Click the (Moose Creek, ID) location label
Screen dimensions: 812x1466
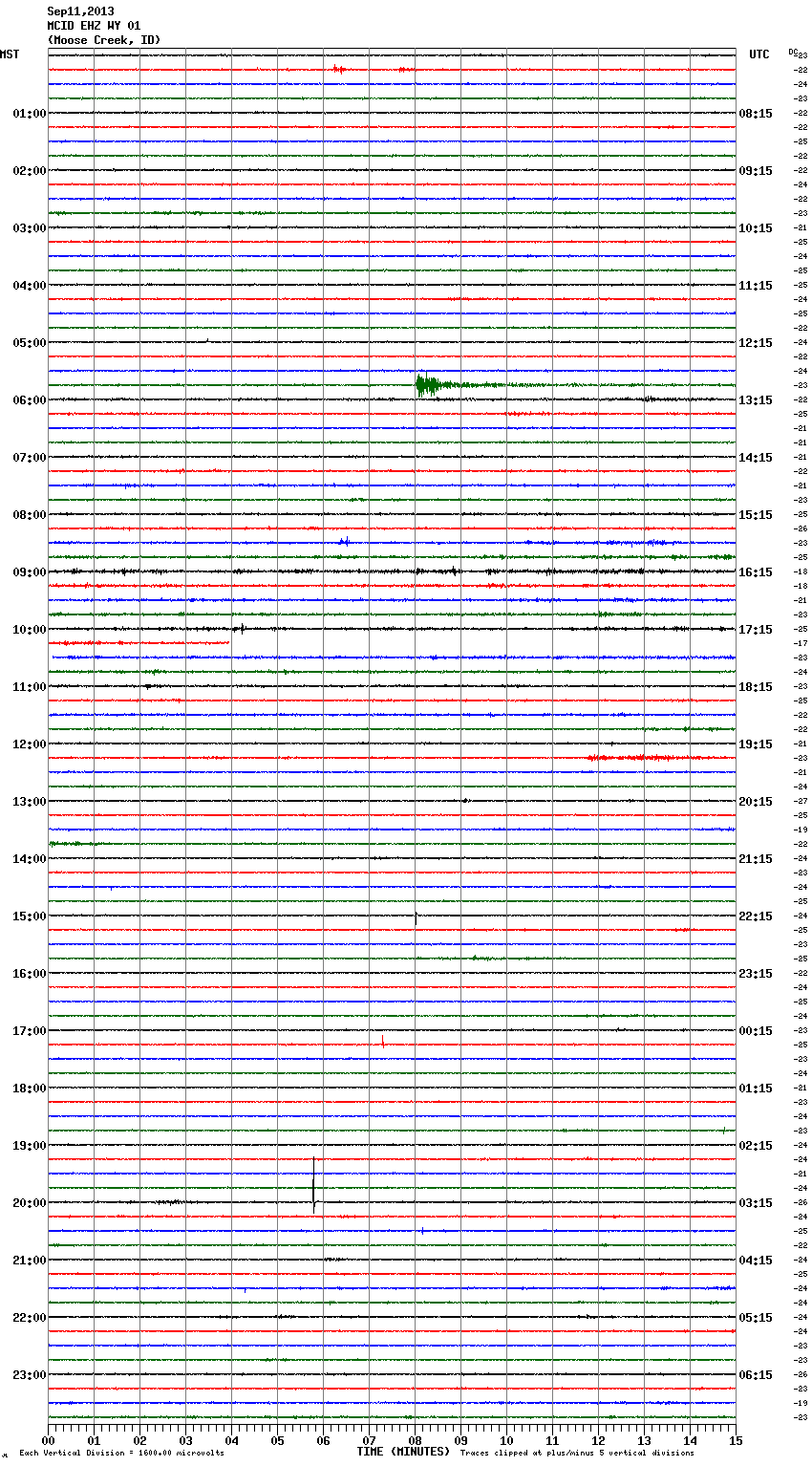click(x=104, y=40)
